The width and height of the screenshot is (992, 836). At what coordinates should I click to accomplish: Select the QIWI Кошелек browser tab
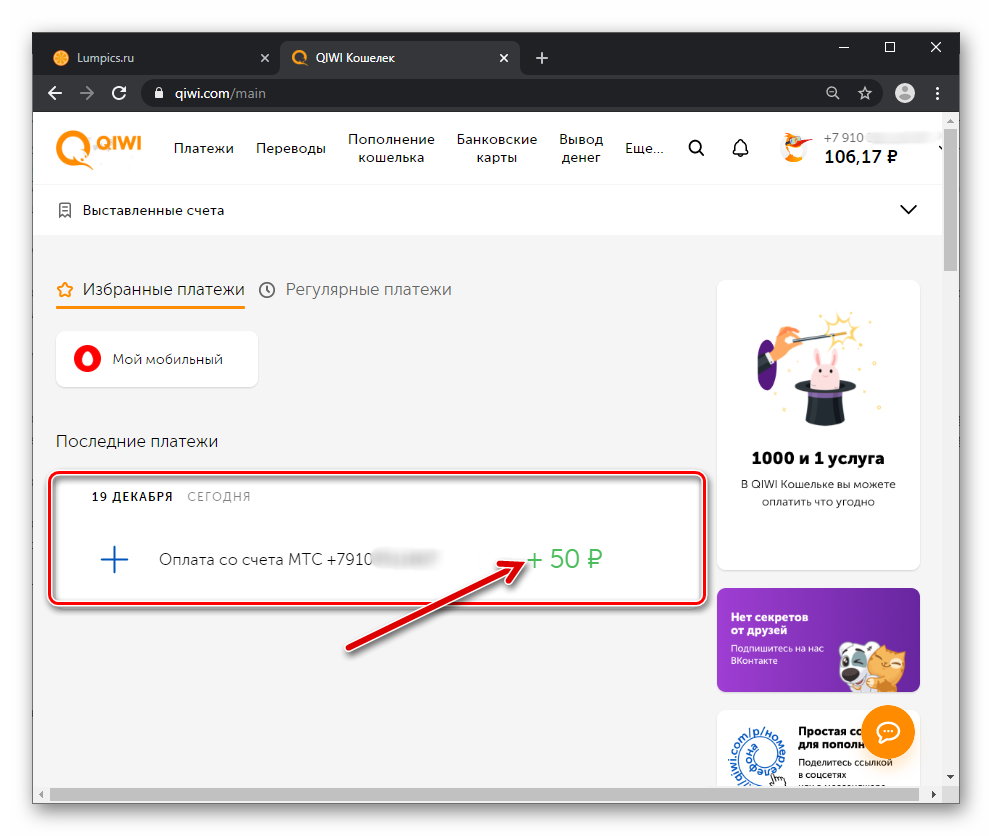(x=400, y=58)
